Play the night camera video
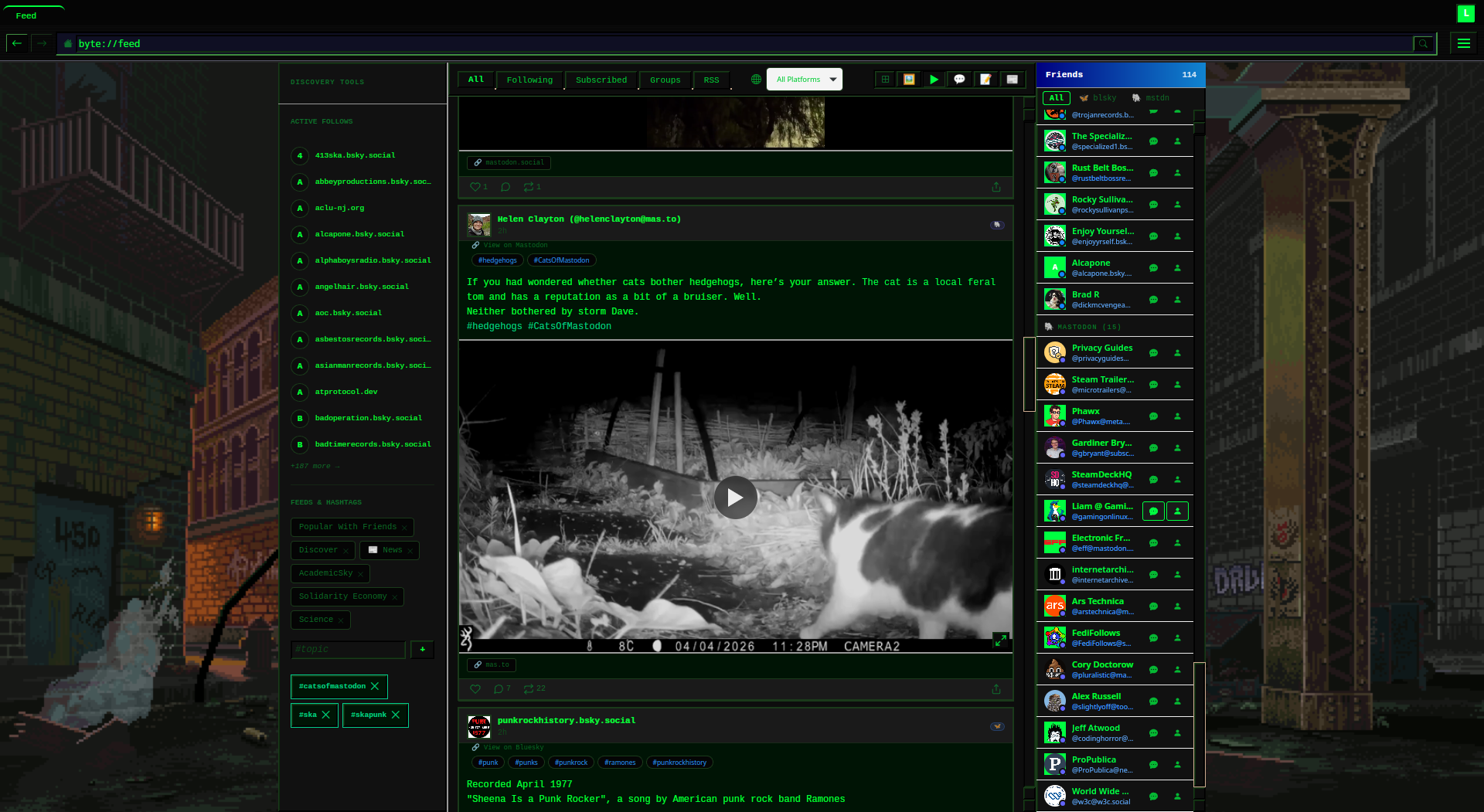Viewport: 1484px width, 812px height. [735, 498]
